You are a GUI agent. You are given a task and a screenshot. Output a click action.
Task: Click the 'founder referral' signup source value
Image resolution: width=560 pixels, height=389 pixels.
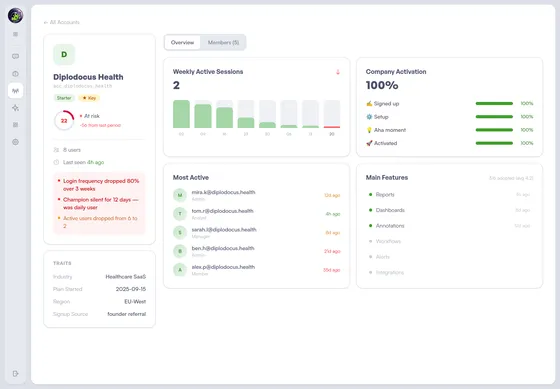tap(127, 314)
